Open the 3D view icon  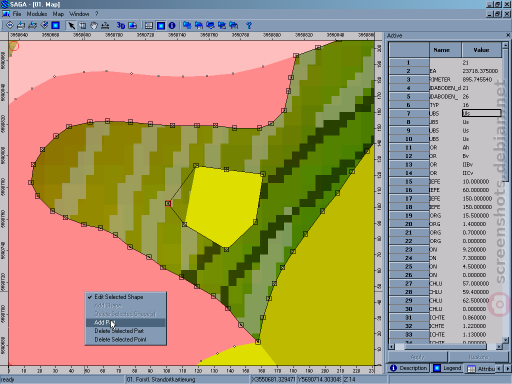click(x=121, y=25)
